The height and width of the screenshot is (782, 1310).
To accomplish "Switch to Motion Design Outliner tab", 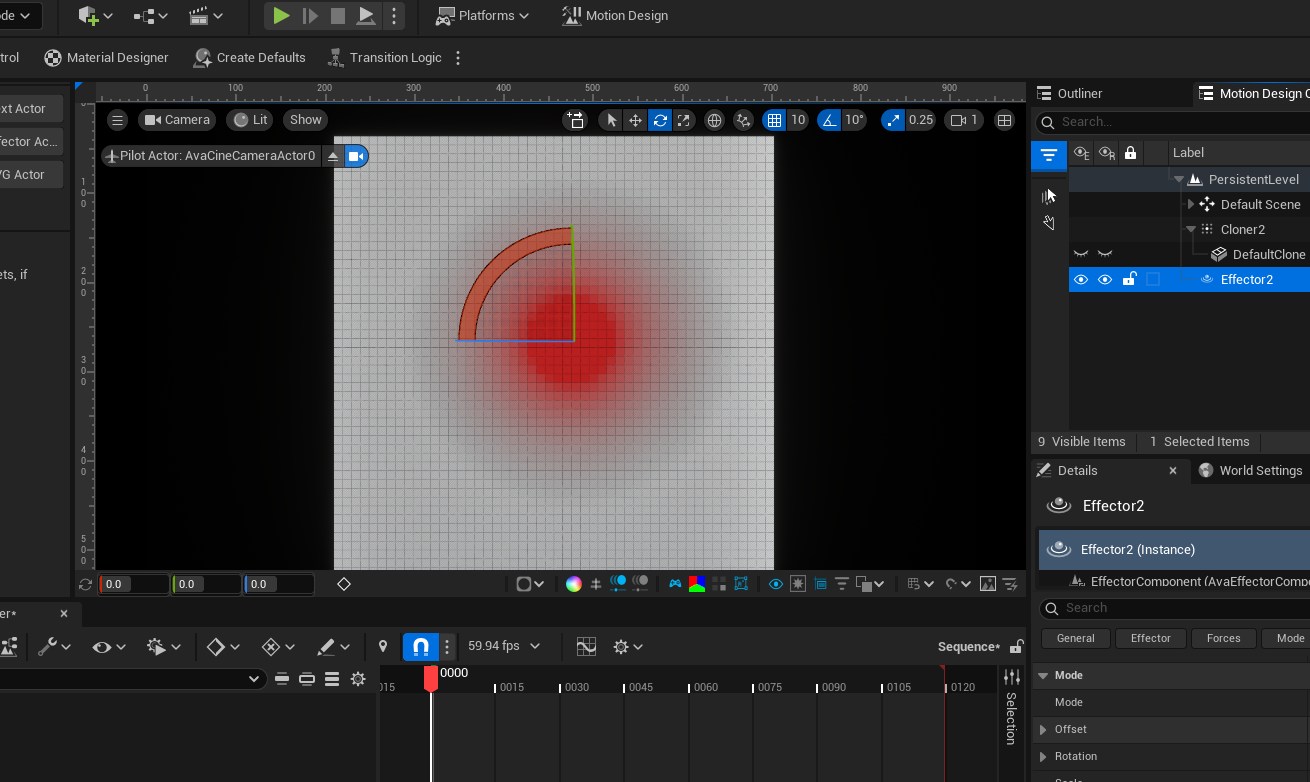I will [1253, 93].
